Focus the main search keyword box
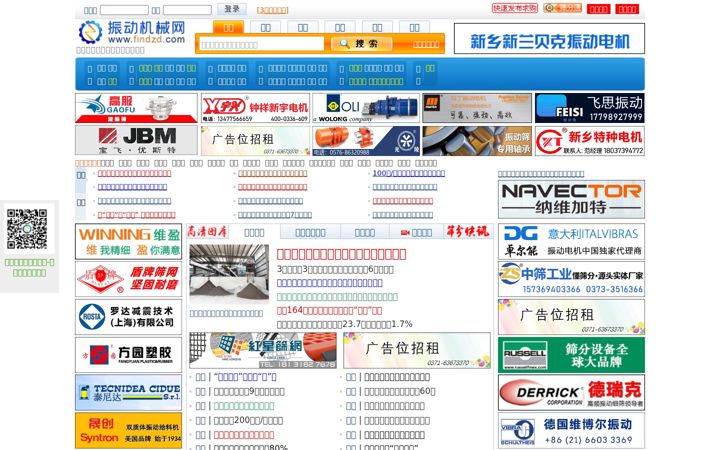This screenshot has width=720, height=450. pos(261,44)
